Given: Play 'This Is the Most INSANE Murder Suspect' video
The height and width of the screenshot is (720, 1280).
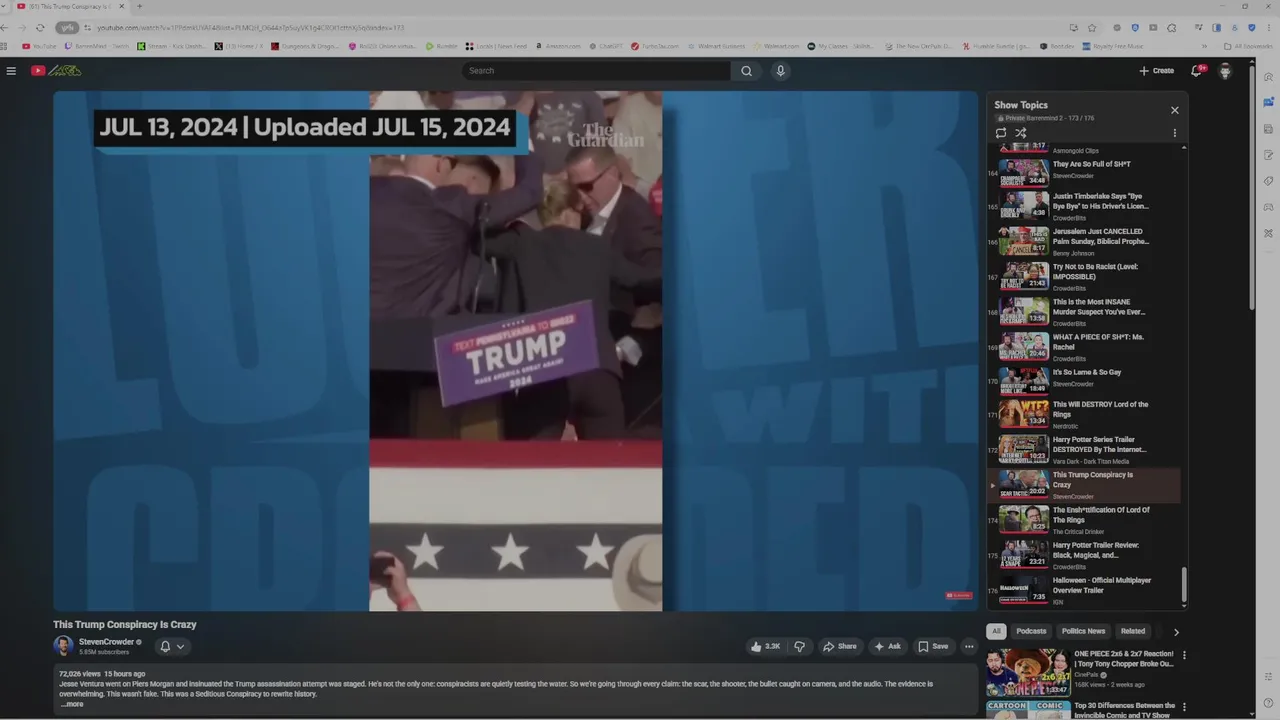Looking at the screenshot, I should [x=1084, y=311].
